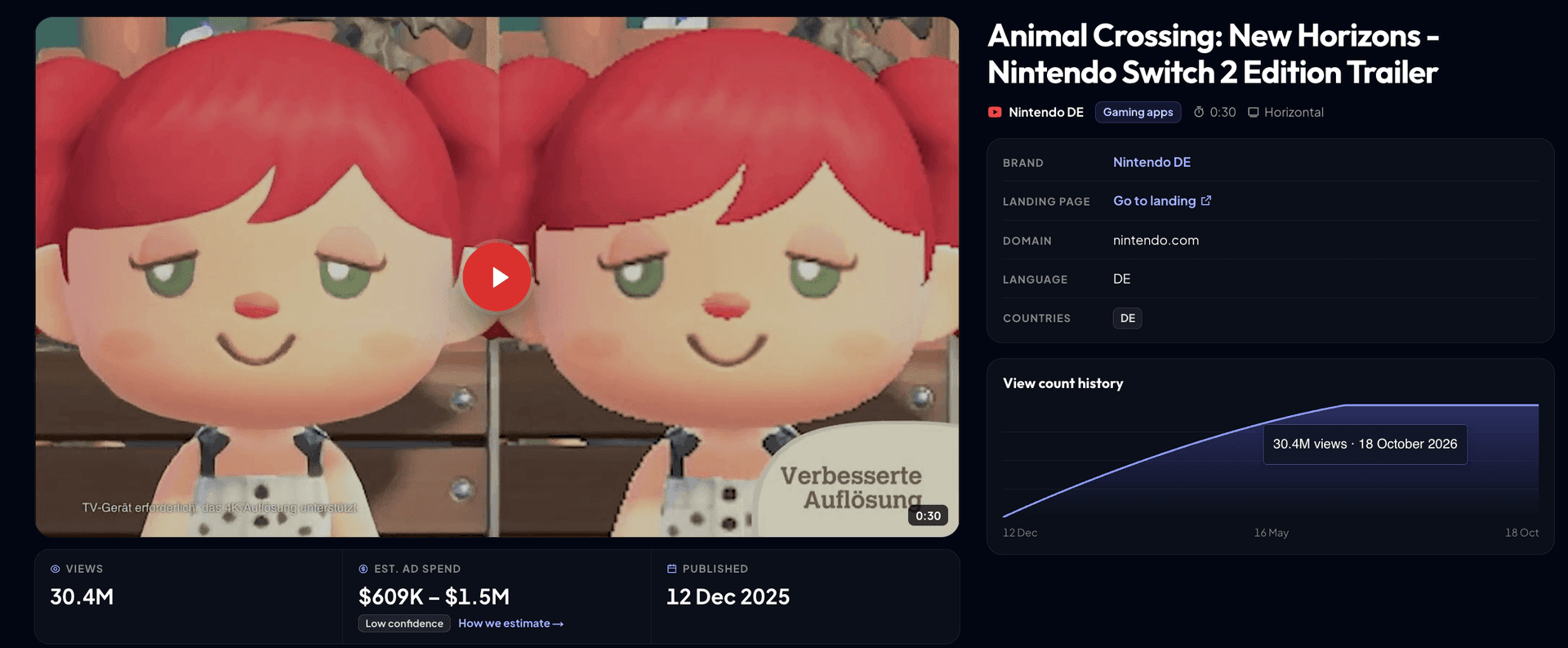Click the 12 Dec axis label
Screen dimensions: 1568x648
(x=1020, y=533)
